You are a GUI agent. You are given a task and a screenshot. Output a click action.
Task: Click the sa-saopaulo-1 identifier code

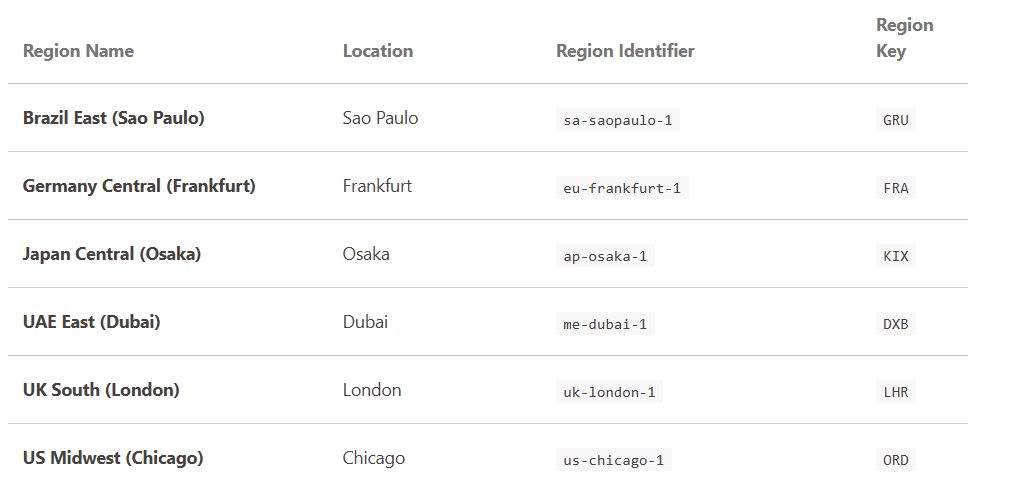(x=617, y=120)
